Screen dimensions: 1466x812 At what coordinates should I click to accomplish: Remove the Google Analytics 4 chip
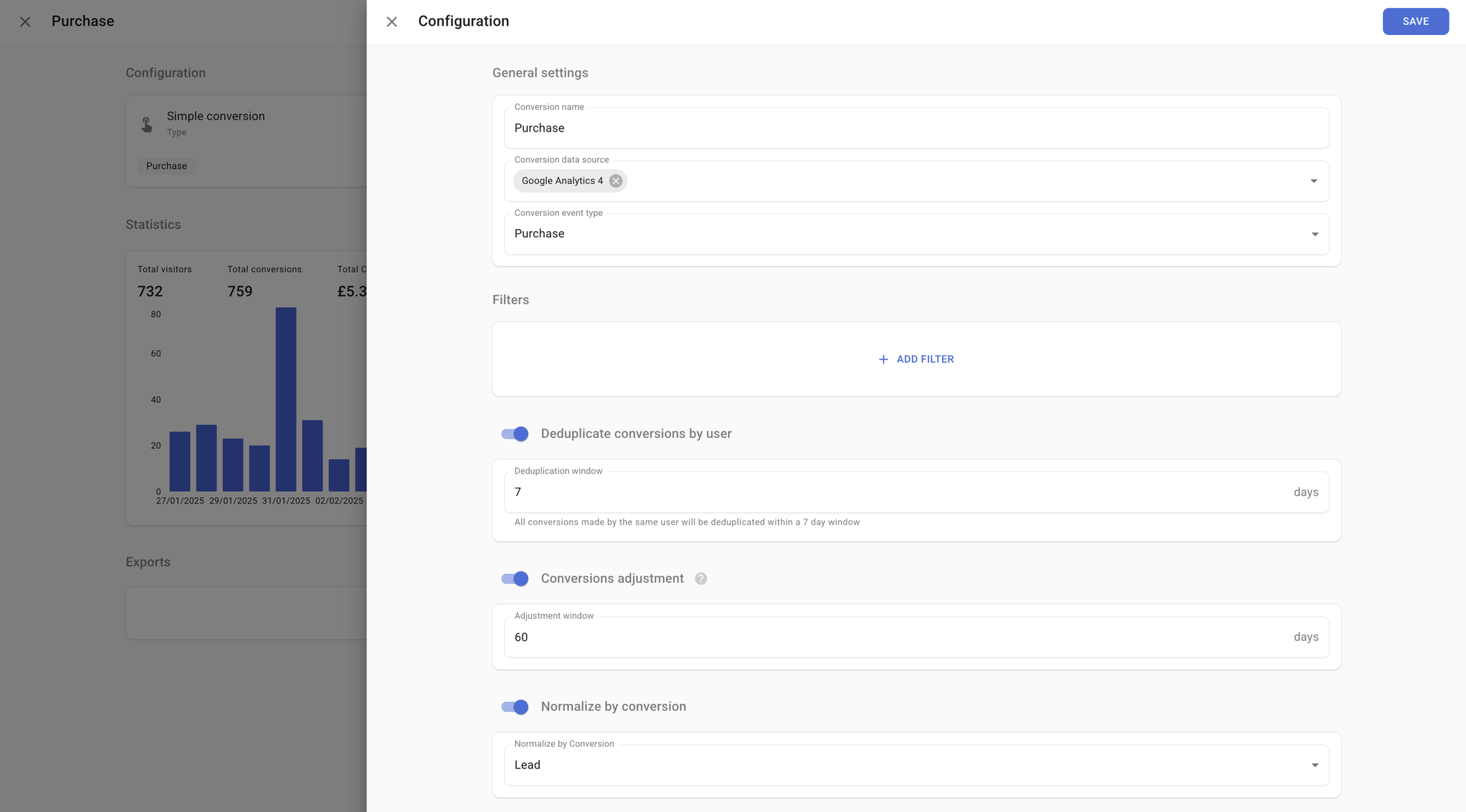(616, 181)
